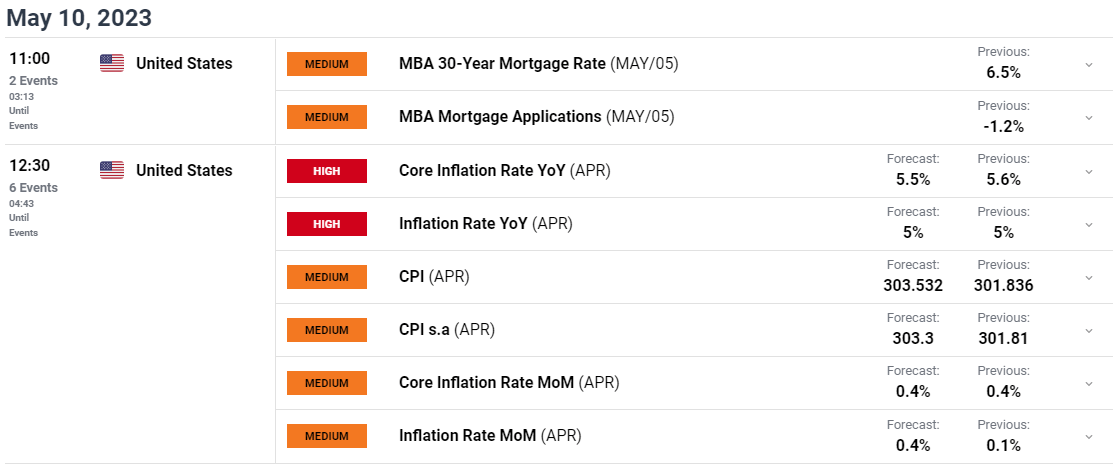The image size is (1115, 465).
Task: Expand Inflation Rate MoM row chevron
Action: tap(1089, 437)
